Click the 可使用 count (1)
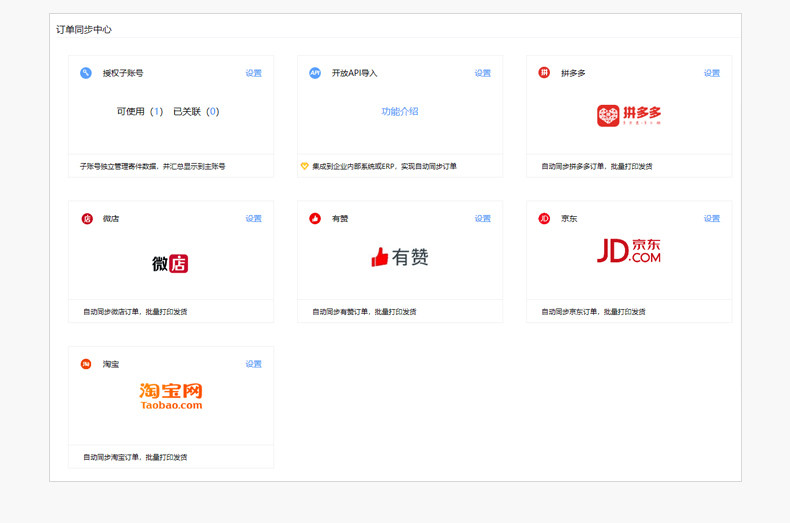This screenshot has width=790, height=523. point(157,111)
